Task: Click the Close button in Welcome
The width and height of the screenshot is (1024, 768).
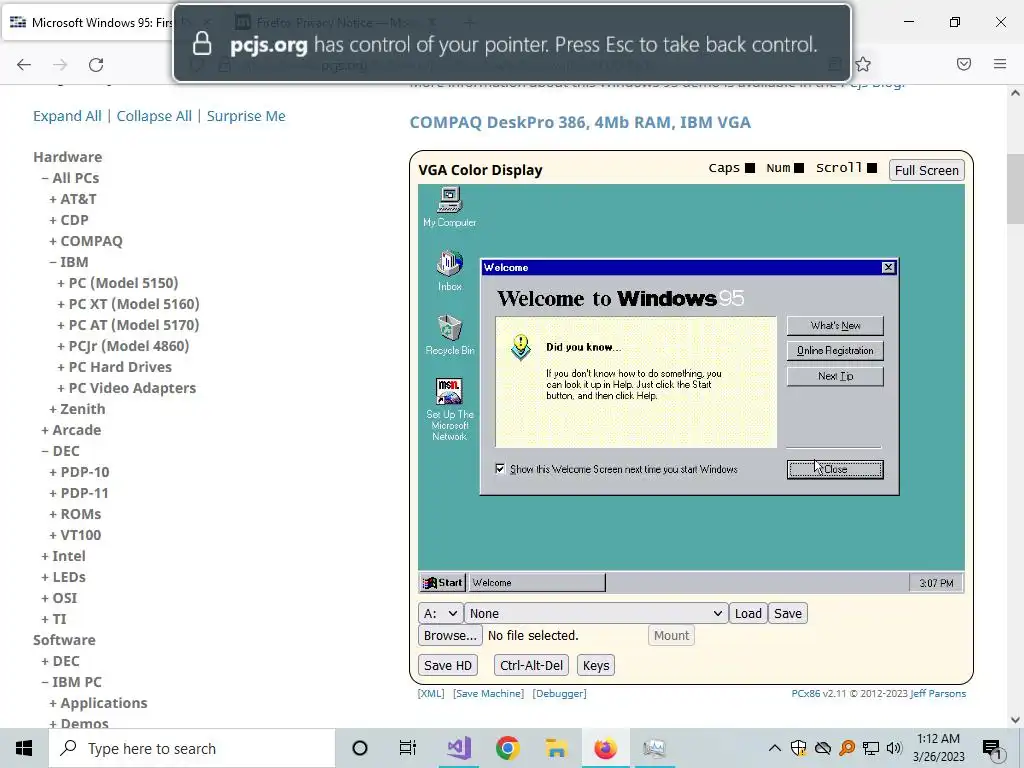Action: 835,469
